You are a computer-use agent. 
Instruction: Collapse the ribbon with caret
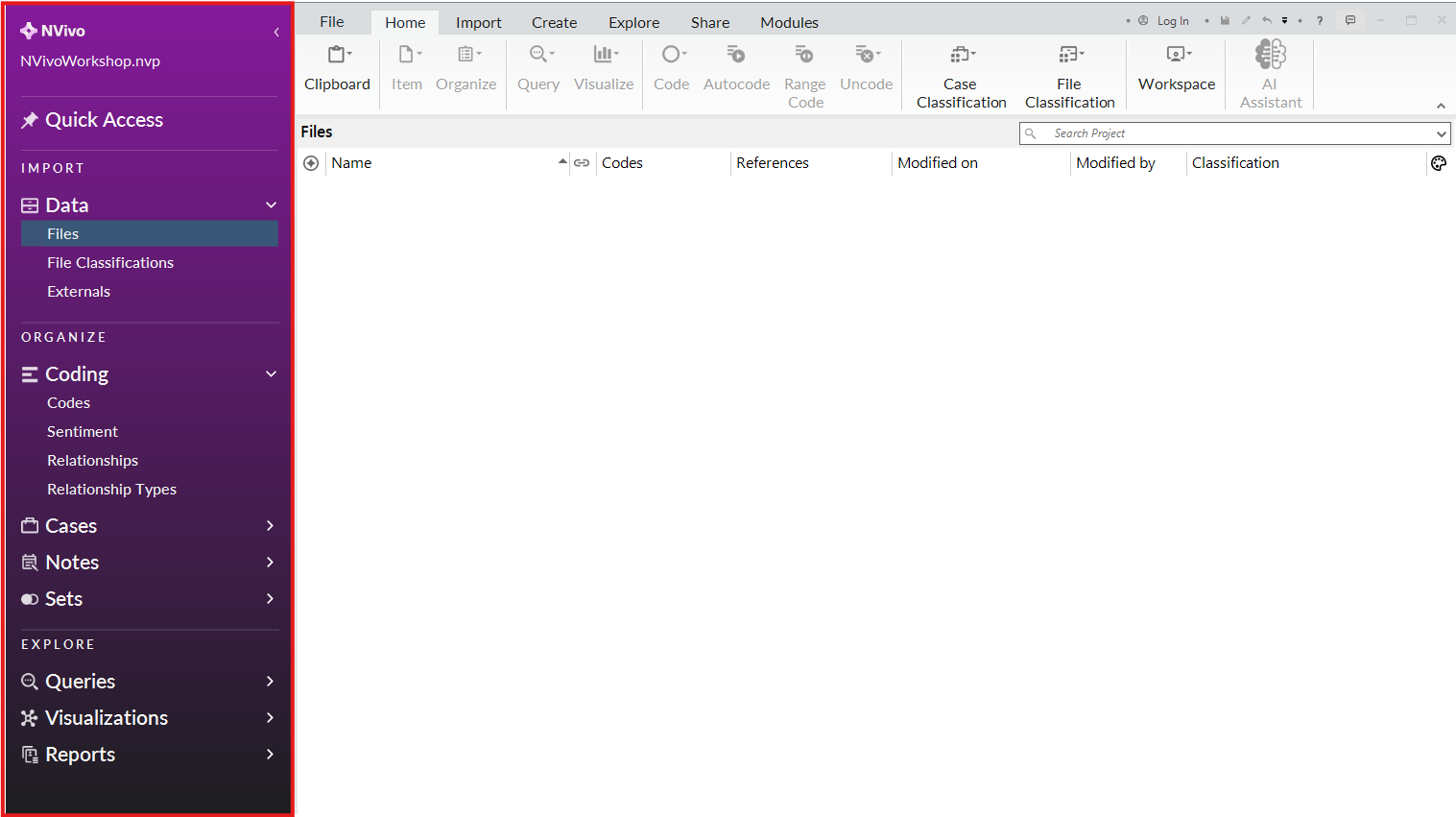pos(1441,106)
